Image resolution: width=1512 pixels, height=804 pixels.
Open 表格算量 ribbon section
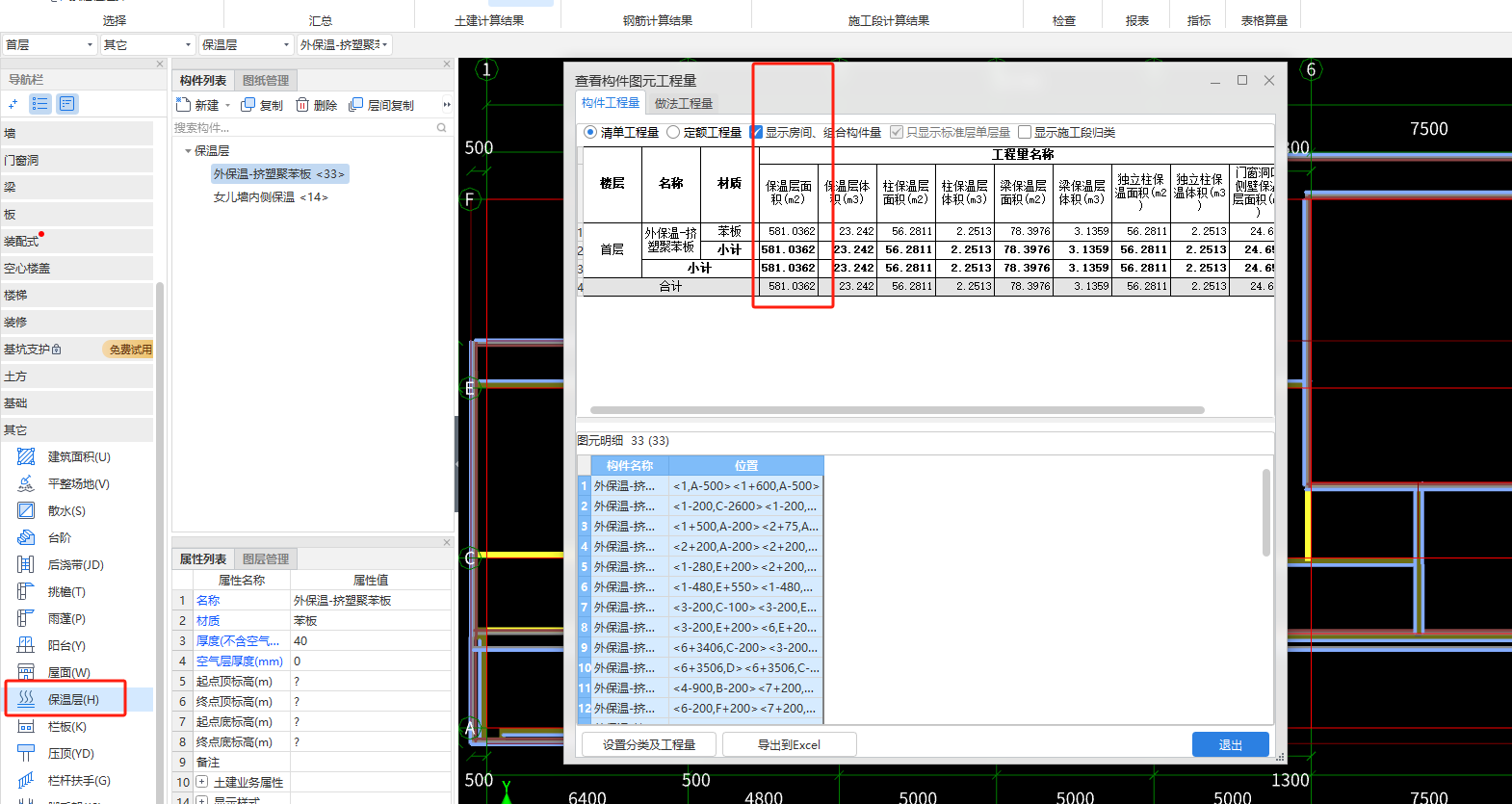coord(1264,20)
